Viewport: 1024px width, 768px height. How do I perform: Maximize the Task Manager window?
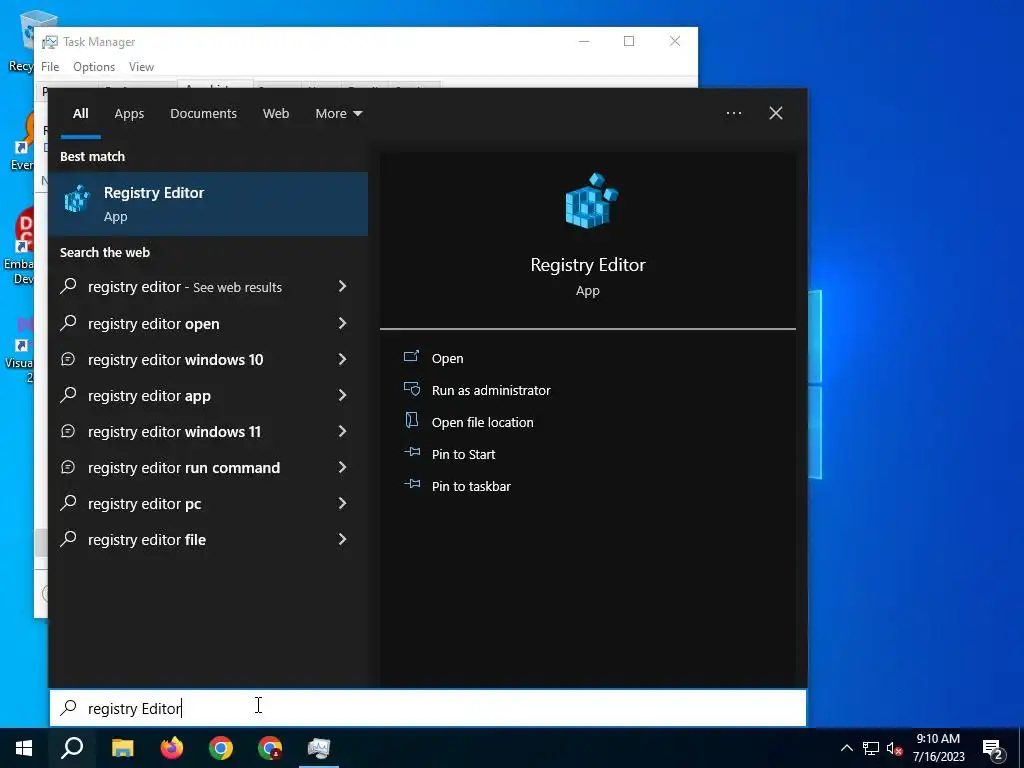click(629, 41)
